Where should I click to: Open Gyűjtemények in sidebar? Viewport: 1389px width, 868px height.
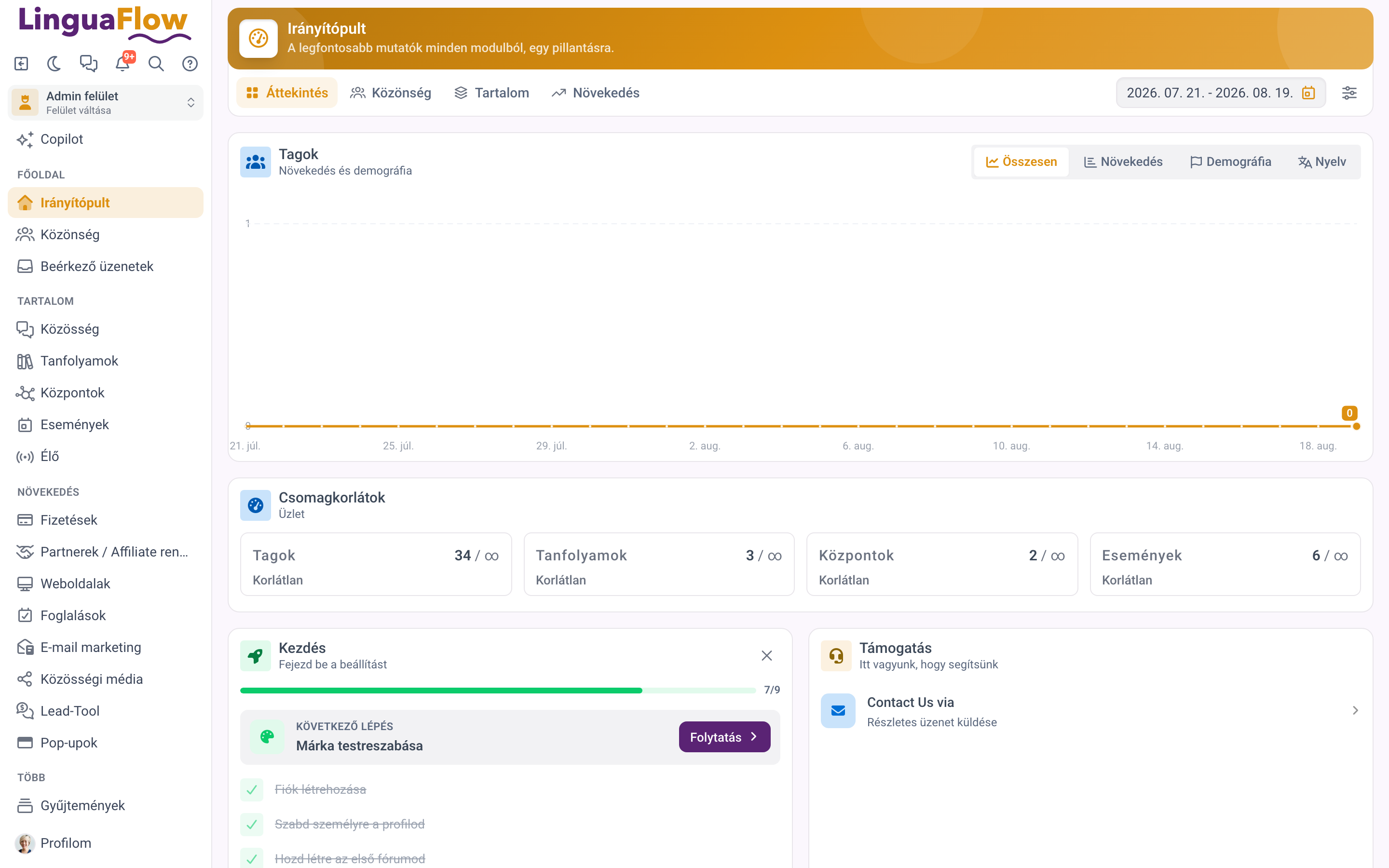coord(106,806)
